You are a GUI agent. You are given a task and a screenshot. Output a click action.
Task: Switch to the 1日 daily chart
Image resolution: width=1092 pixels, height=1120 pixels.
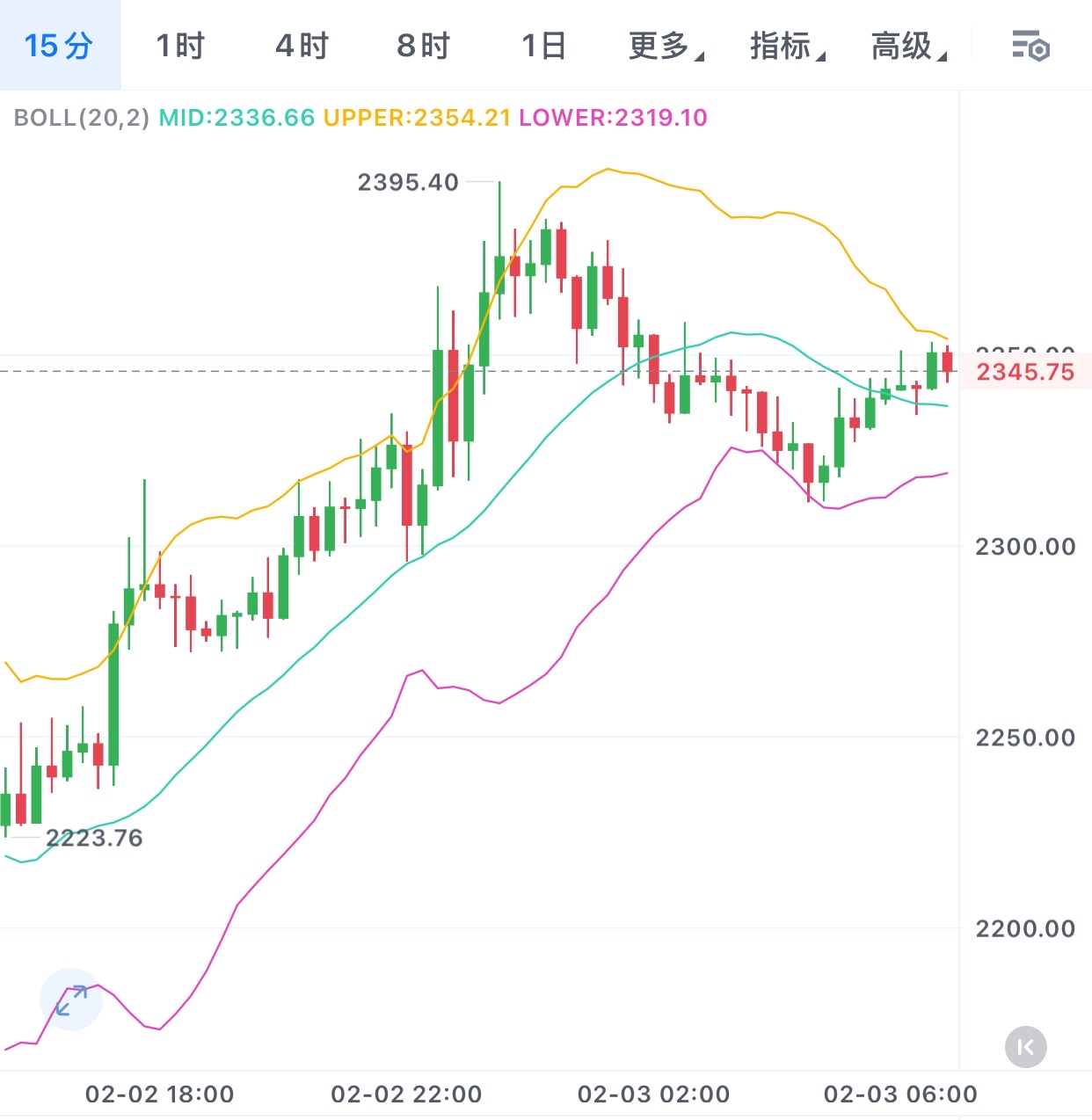click(543, 45)
